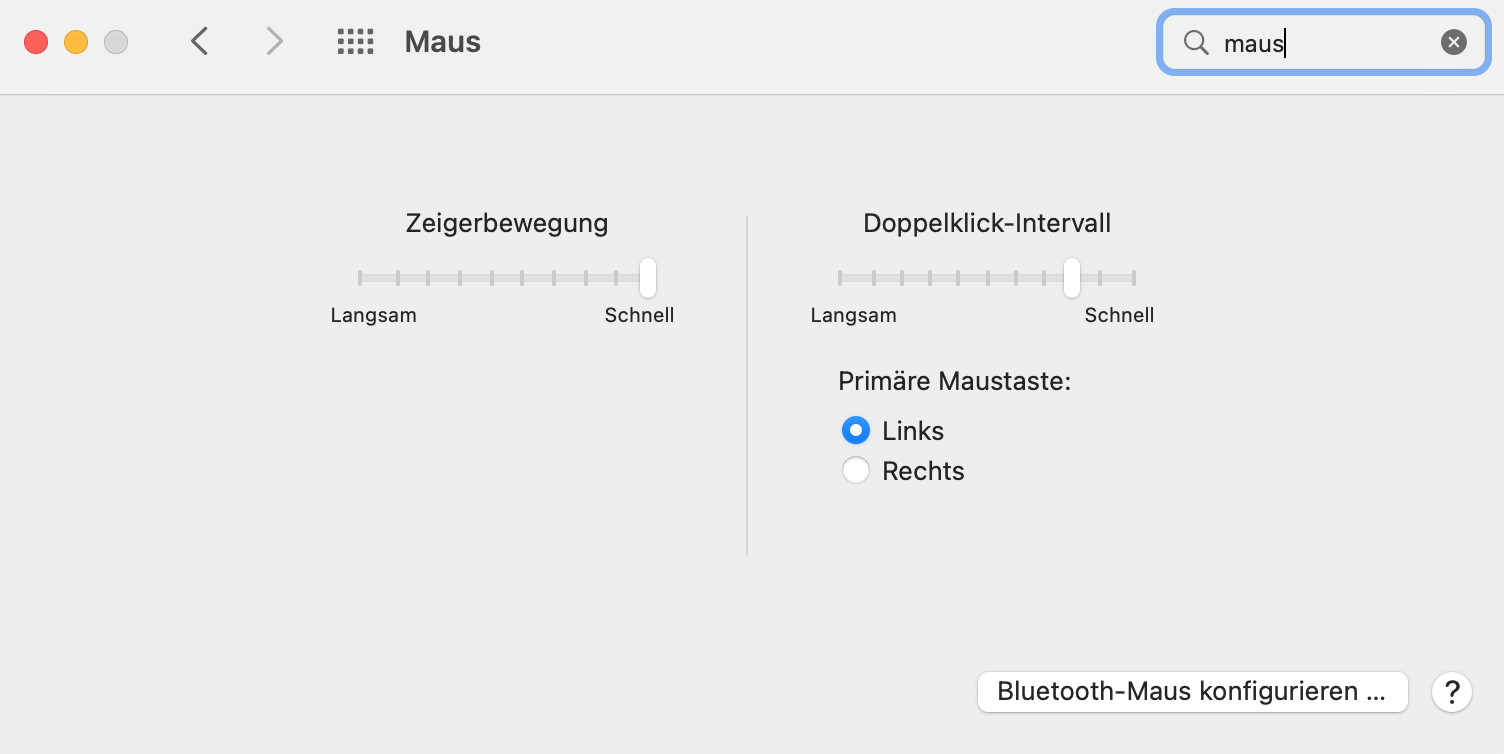Show all preferences via grid icon
The image size is (1504, 754).
355,41
